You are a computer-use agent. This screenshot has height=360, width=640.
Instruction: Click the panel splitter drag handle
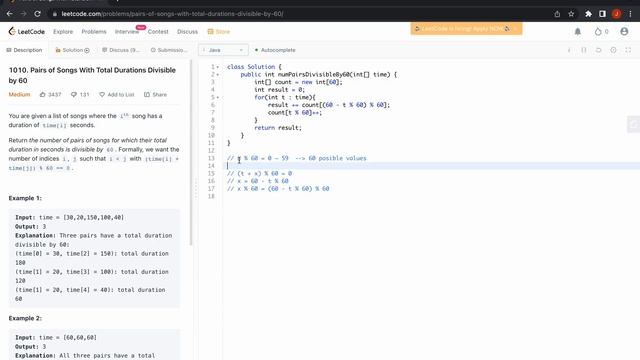coord(196,189)
